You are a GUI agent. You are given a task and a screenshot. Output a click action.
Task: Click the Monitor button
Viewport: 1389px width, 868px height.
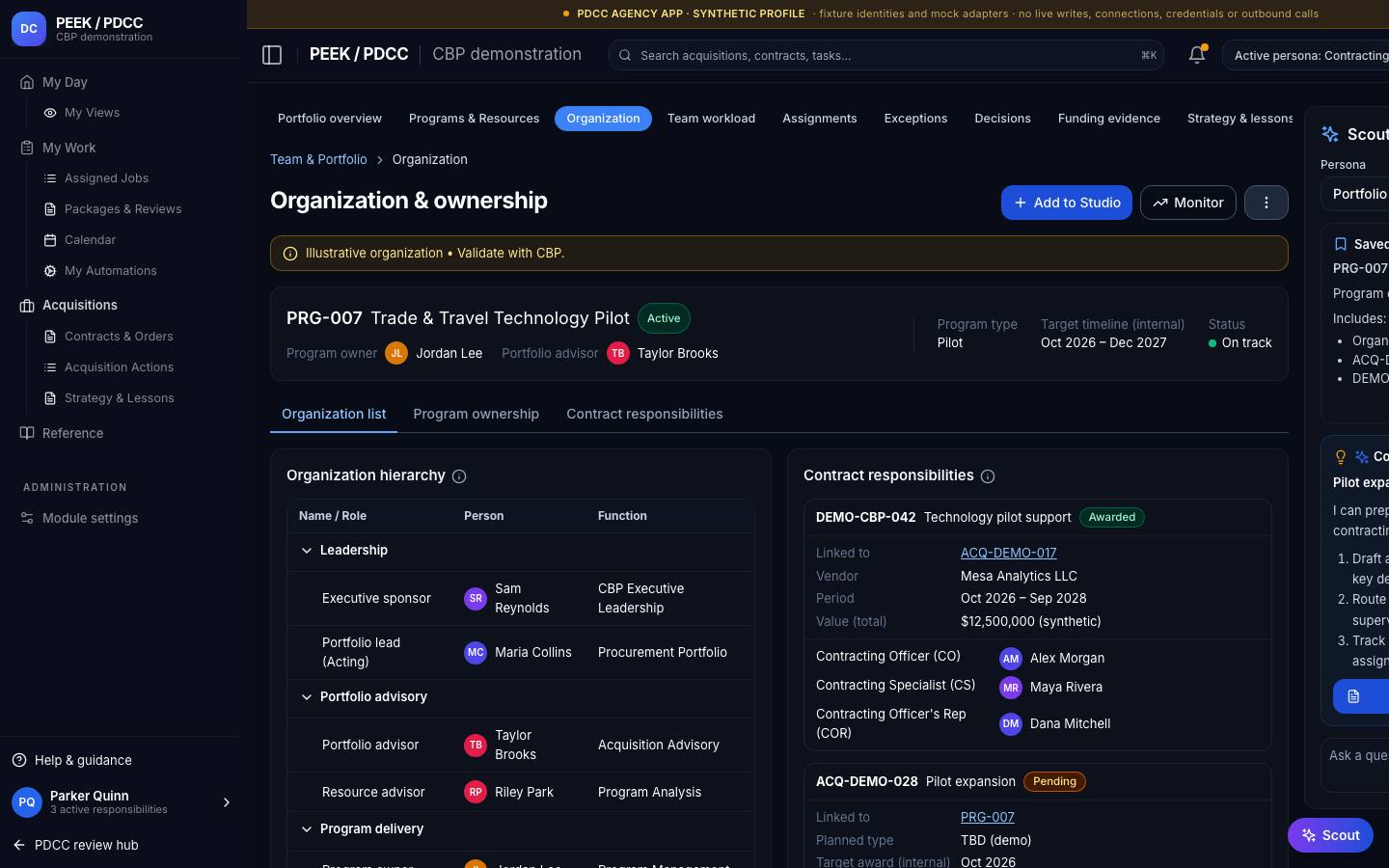click(1188, 203)
